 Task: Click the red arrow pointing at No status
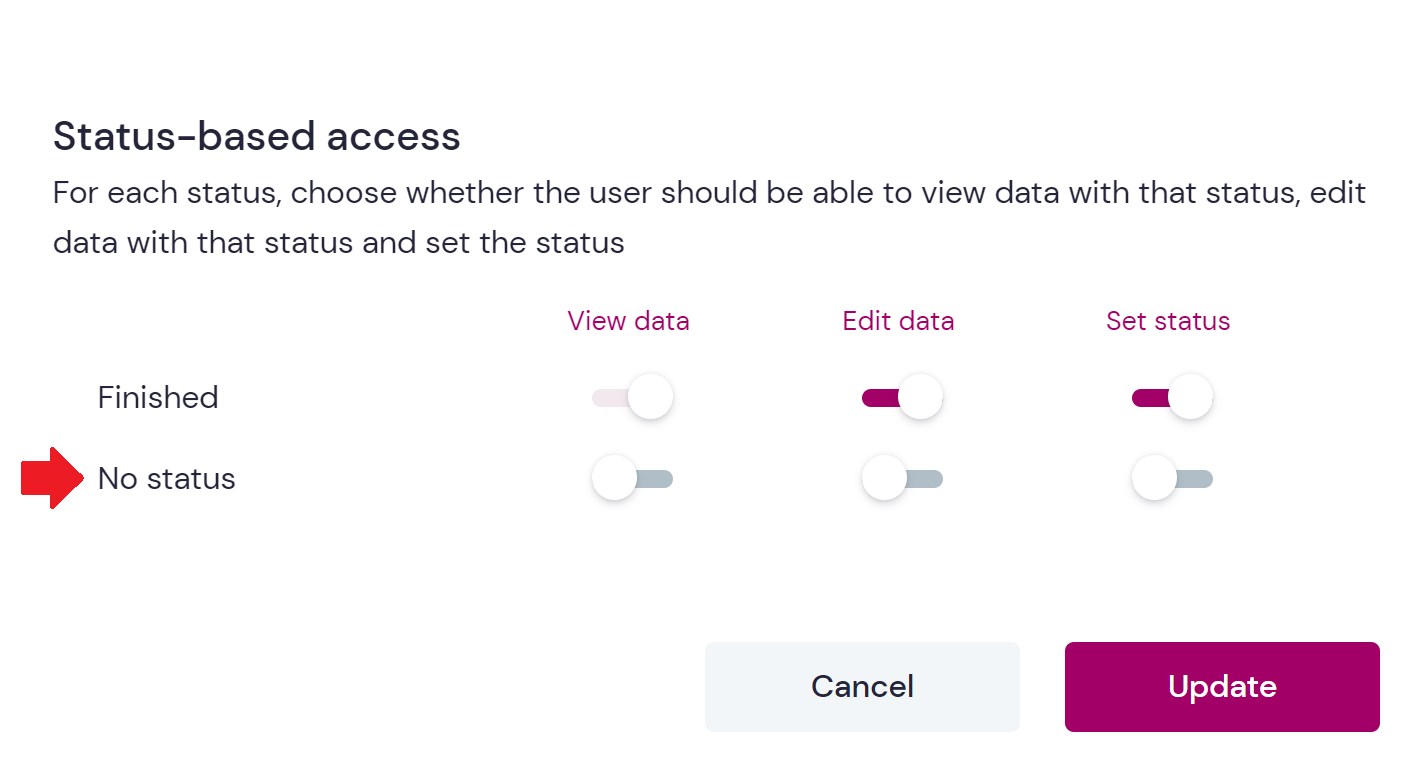click(52, 479)
